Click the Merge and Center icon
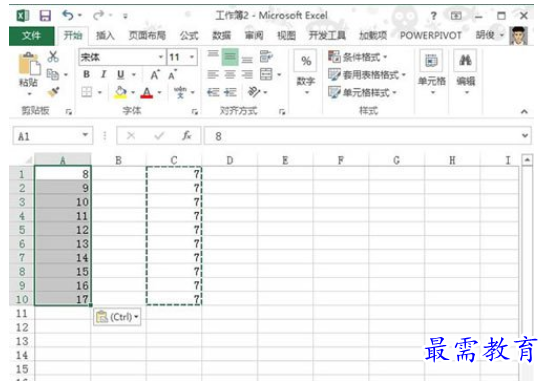The height and width of the screenshot is (381, 546). [266, 74]
